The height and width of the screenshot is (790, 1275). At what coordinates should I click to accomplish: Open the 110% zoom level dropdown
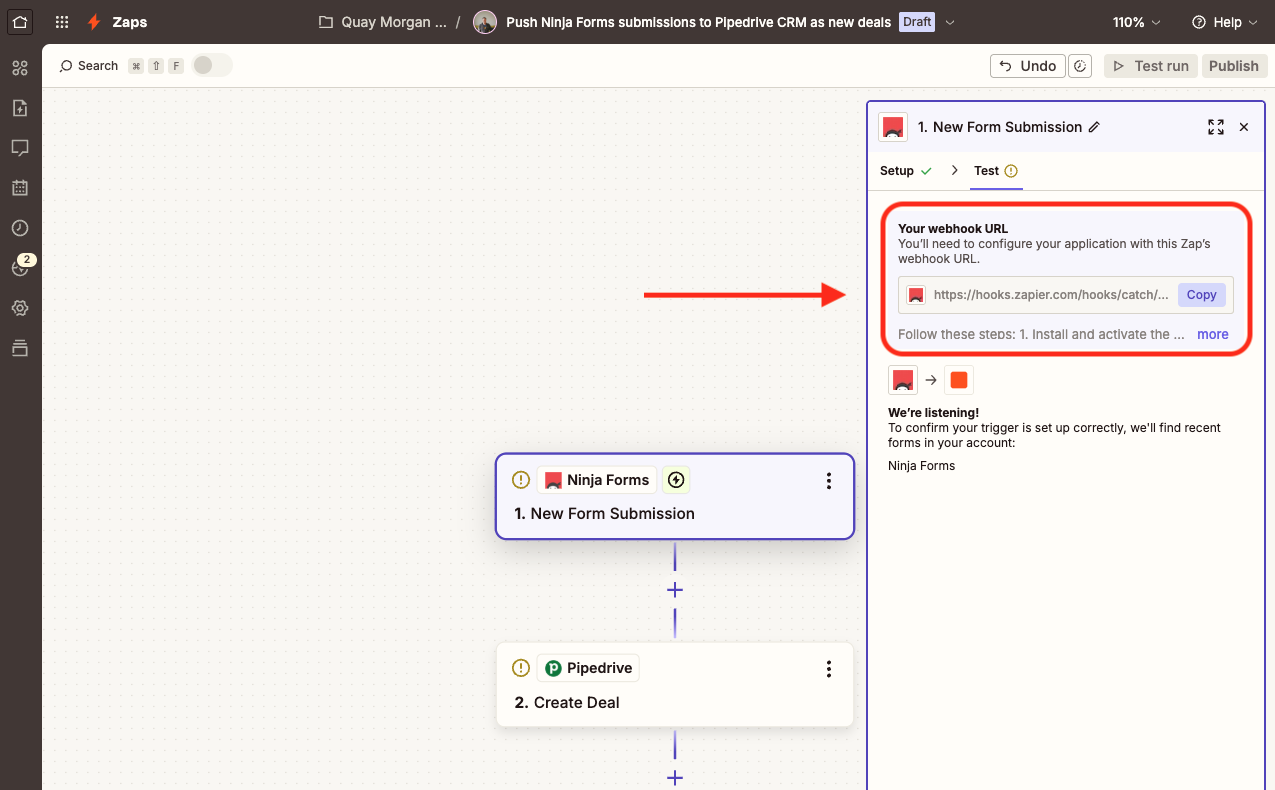pos(1137,22)
